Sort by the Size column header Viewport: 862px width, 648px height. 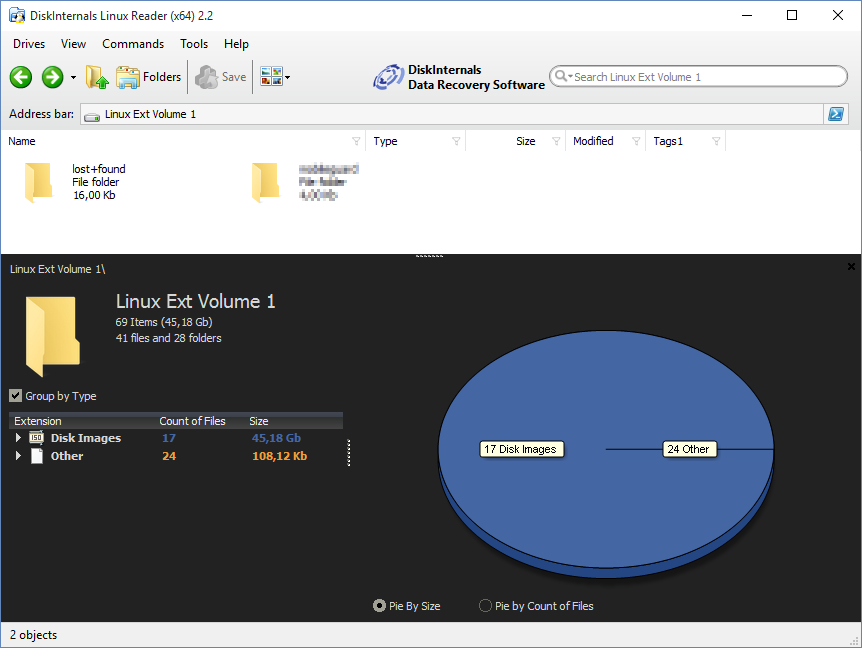pos(526,141)
